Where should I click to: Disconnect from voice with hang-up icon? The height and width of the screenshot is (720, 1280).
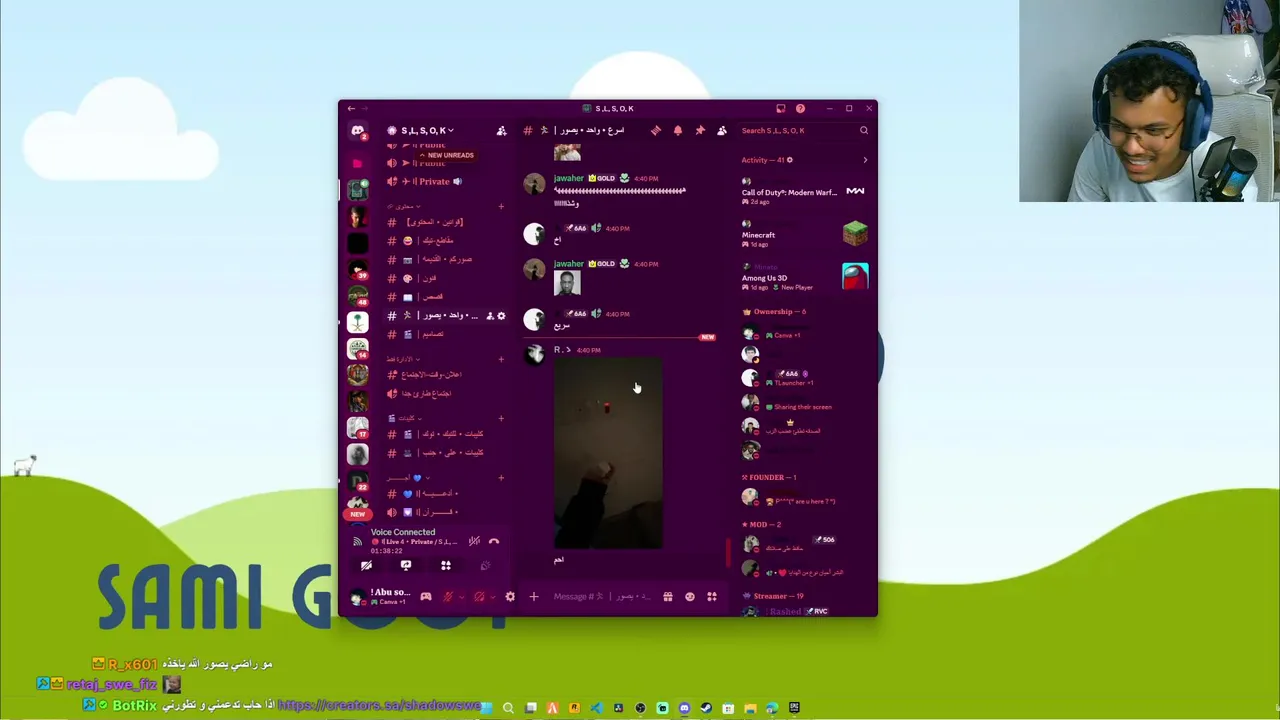(494, 541)
